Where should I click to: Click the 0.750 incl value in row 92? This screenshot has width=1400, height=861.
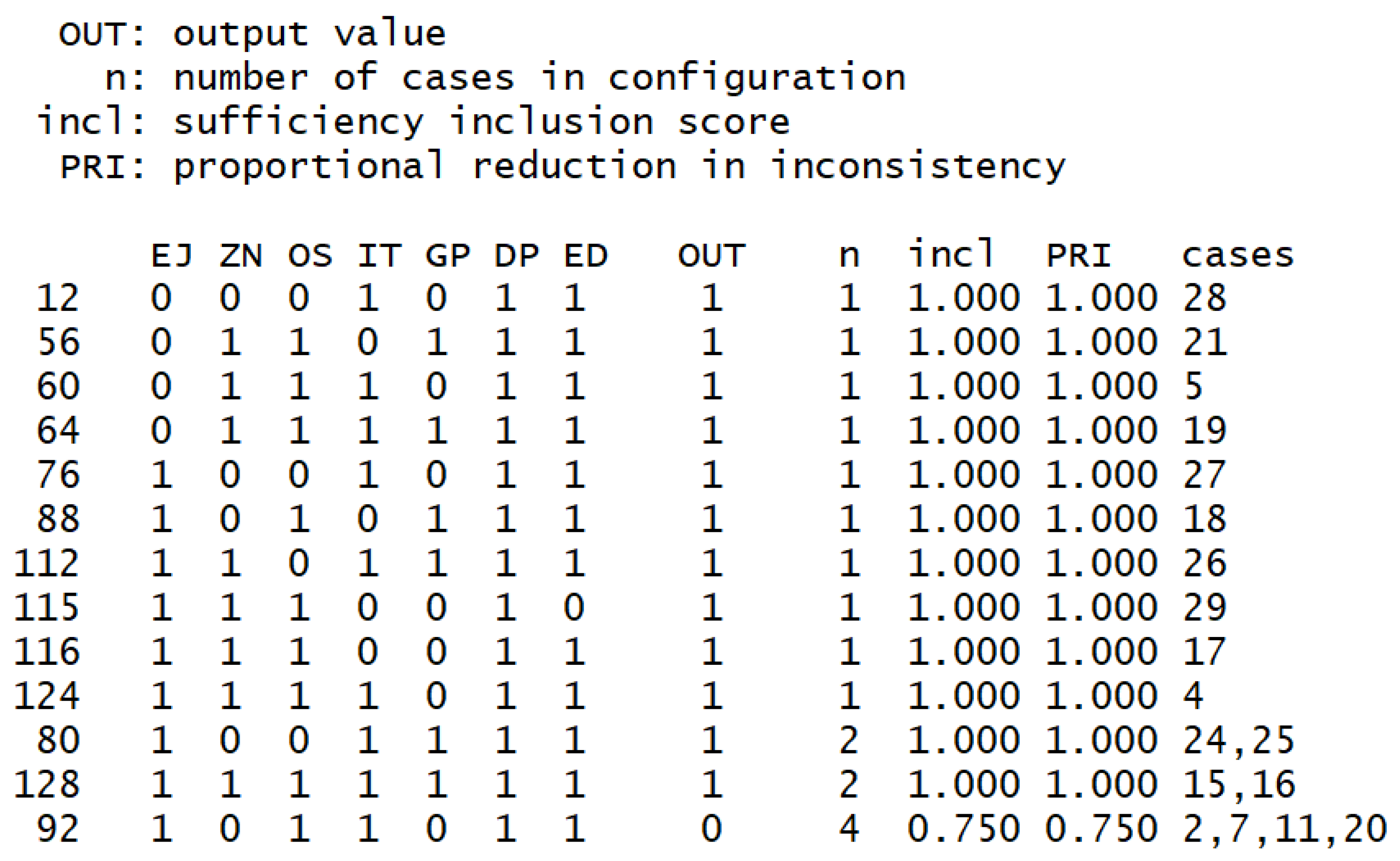(963, 829)
